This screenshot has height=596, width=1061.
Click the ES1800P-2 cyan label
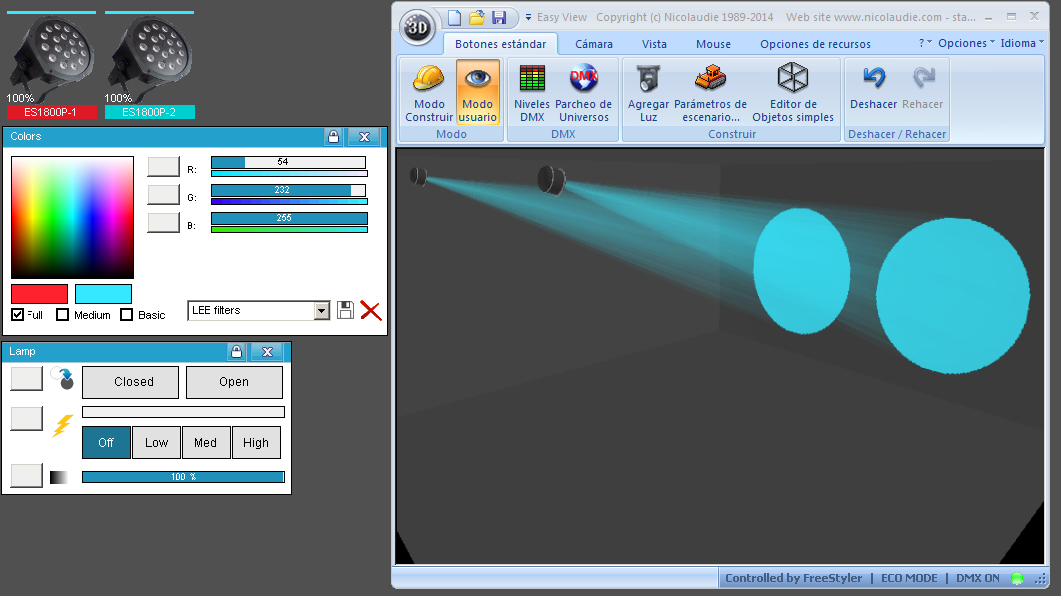(150, 112)
